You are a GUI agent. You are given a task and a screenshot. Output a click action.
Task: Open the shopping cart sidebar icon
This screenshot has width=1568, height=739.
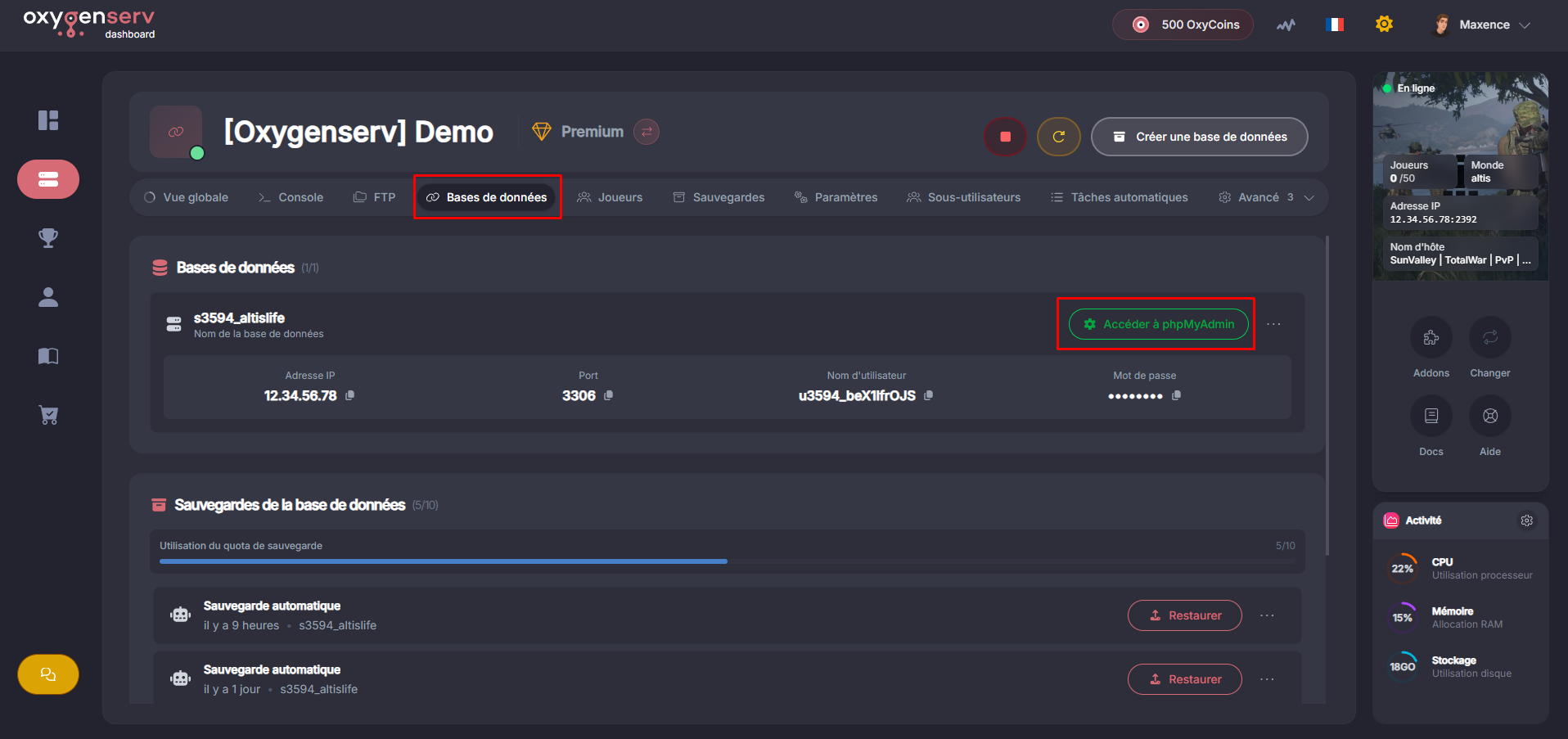48,415
